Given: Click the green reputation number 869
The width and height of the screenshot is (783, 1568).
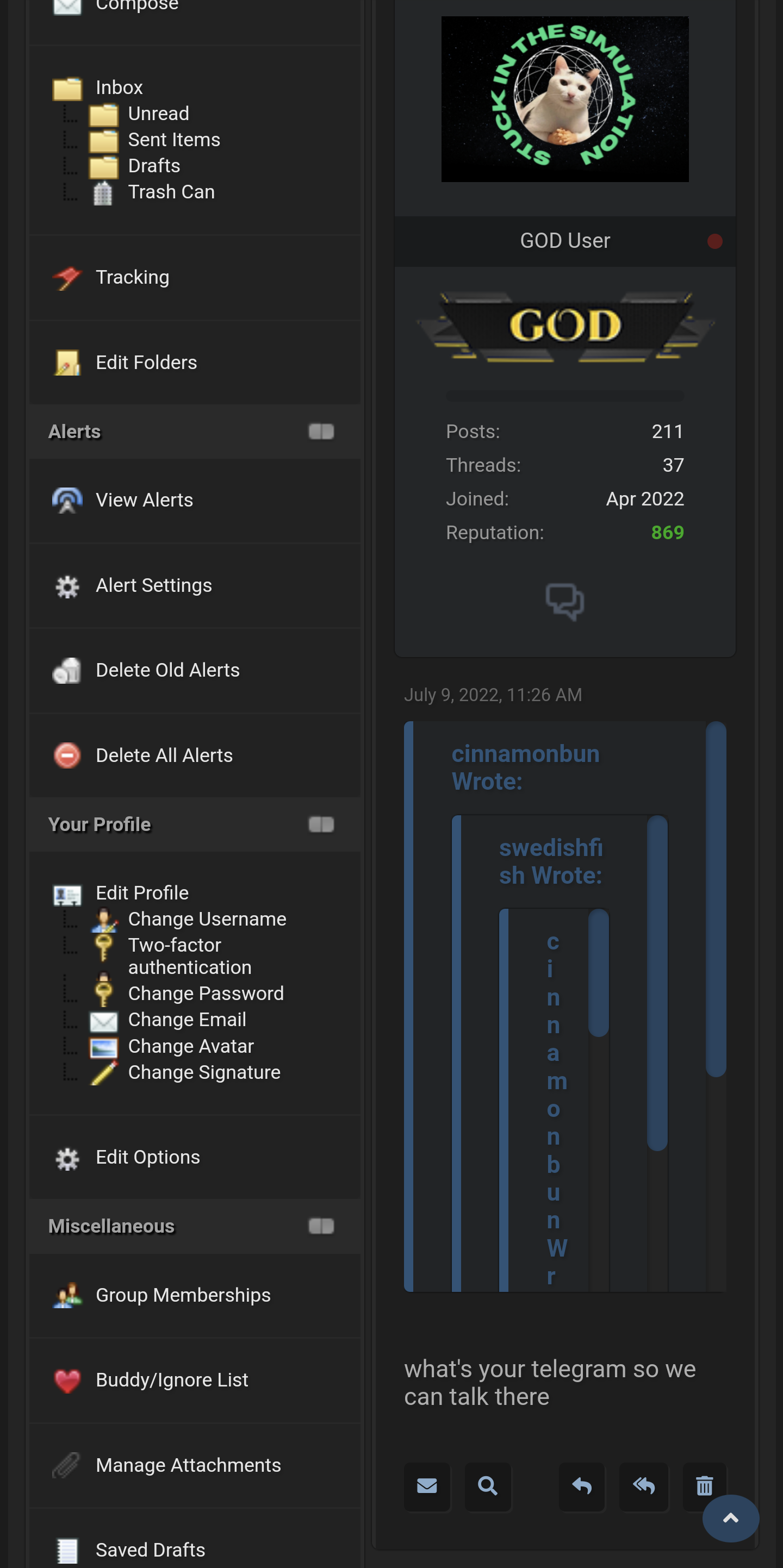Looking at the screenshot, I should click(667, 533).
